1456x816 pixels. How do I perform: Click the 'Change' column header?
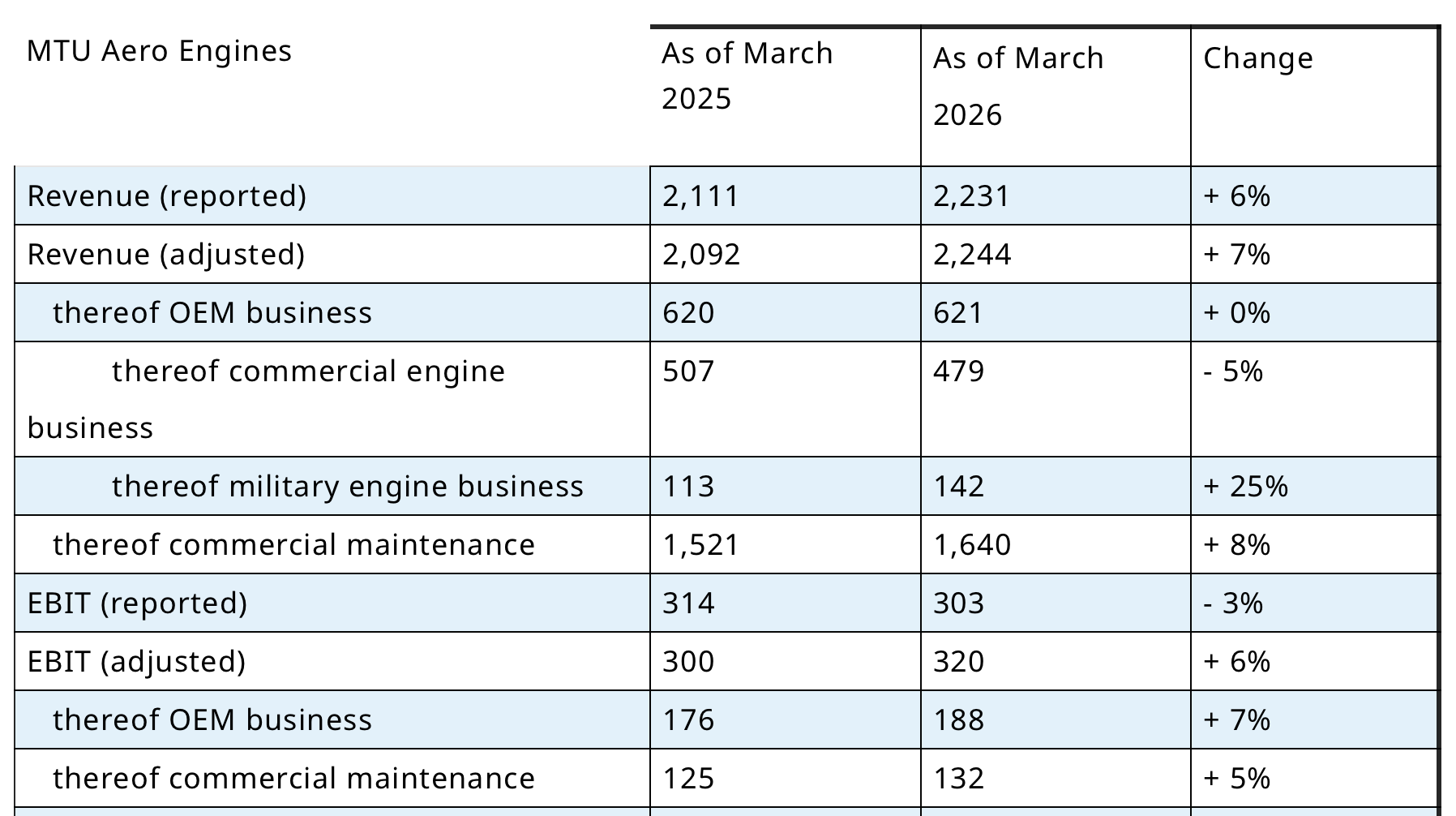click(x=1257, y=58)
